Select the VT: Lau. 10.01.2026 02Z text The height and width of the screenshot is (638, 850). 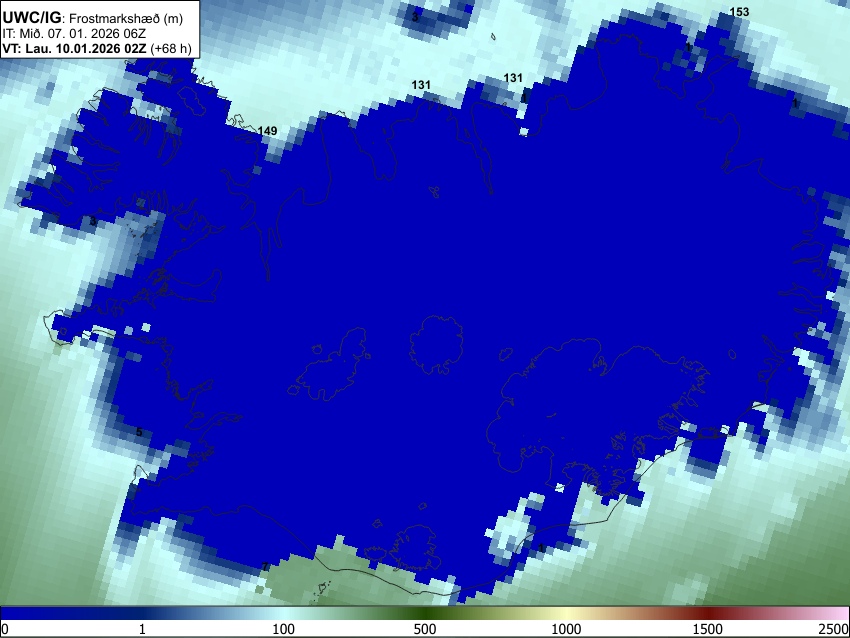click(74, 48)
